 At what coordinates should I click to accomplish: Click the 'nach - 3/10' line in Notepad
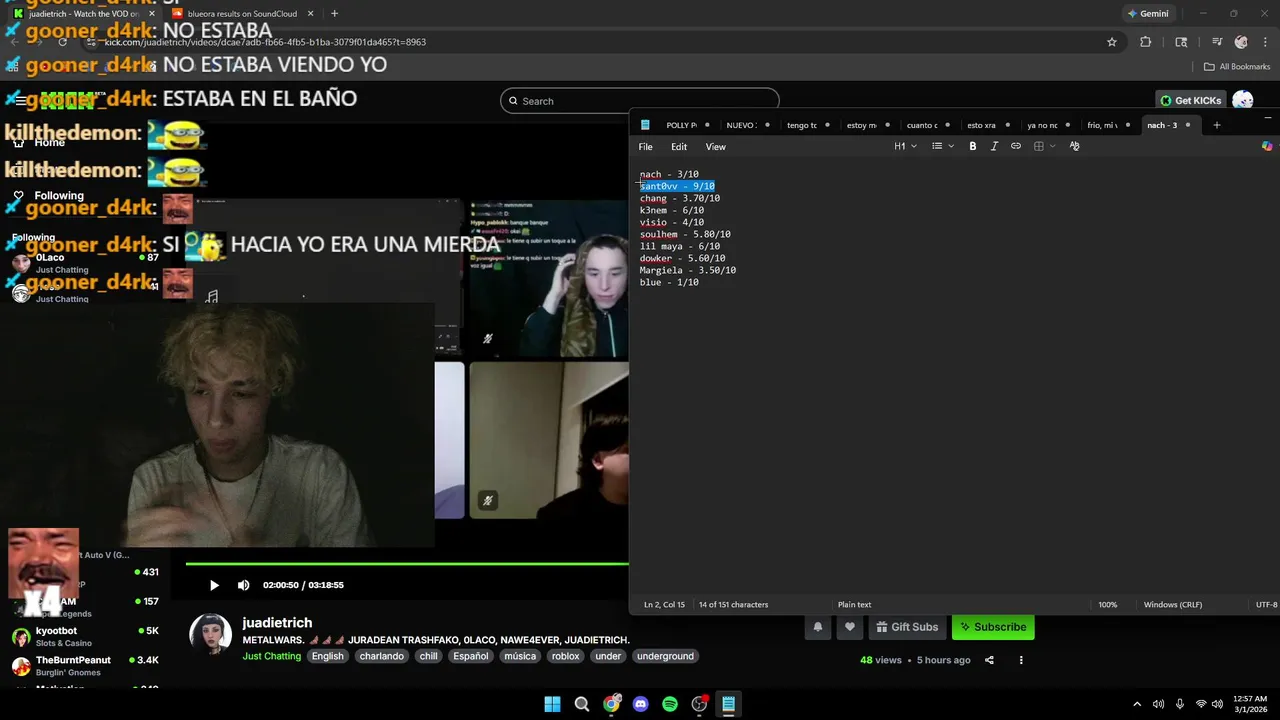point(669,174)
